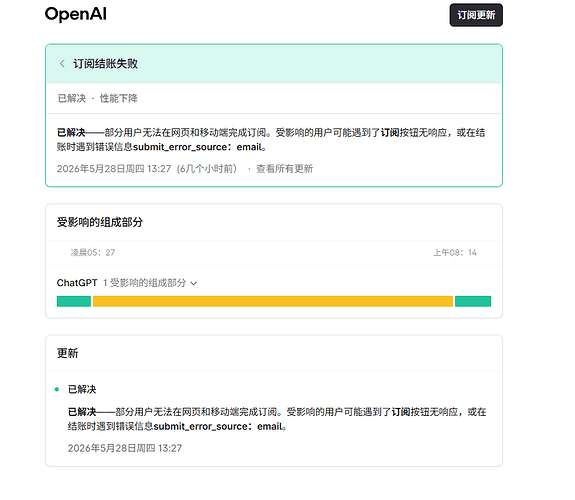Image resolution: width=575 pixels, height=500 pixels.
Task: Click the 上午08:14 end time label
Action: [x=455, y=252]
